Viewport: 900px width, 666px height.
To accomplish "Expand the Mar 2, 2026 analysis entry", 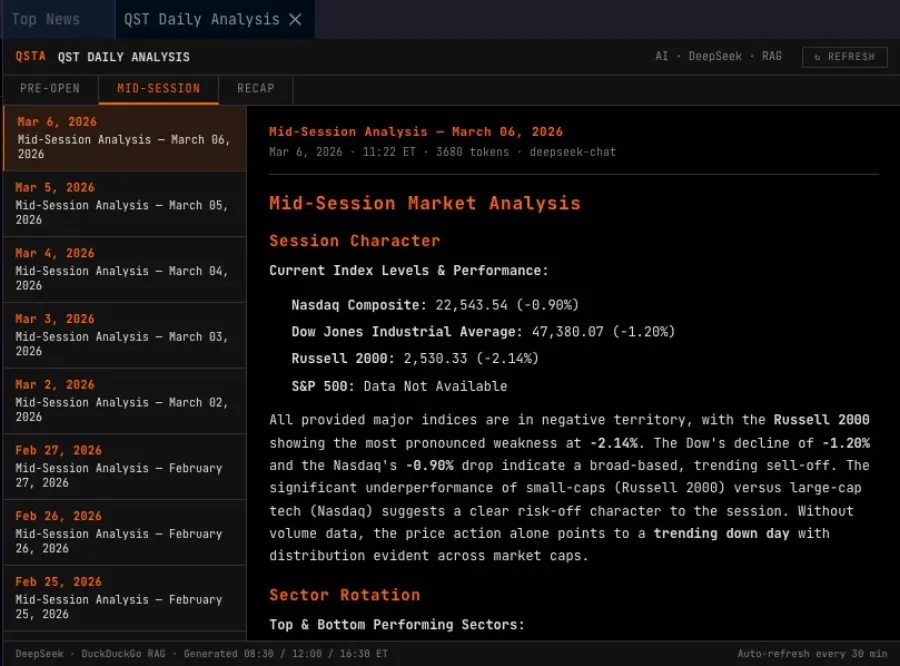I will pyautogui.click(x=124, y=400).
